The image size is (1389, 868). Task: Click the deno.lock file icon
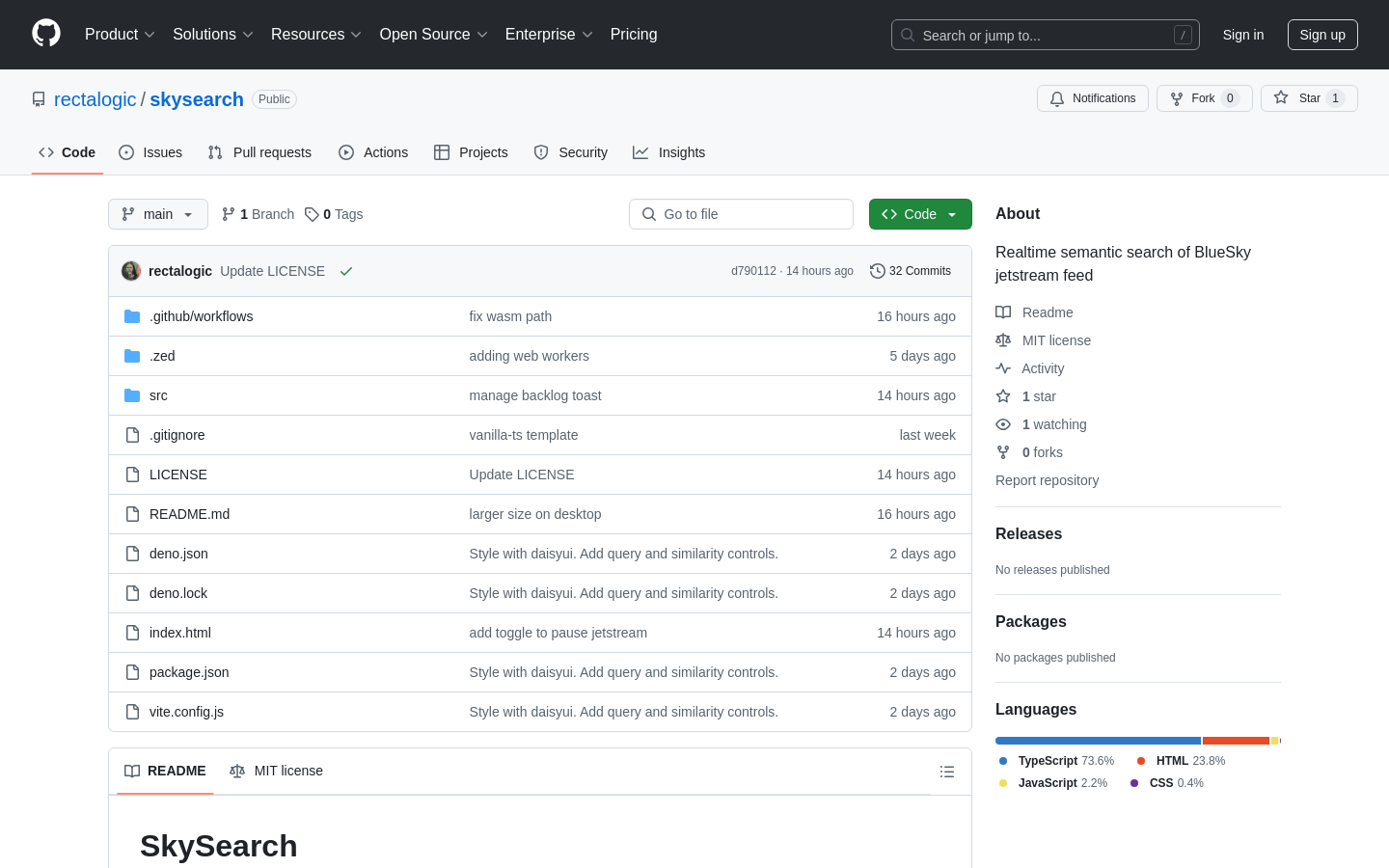tap(132, 593)
